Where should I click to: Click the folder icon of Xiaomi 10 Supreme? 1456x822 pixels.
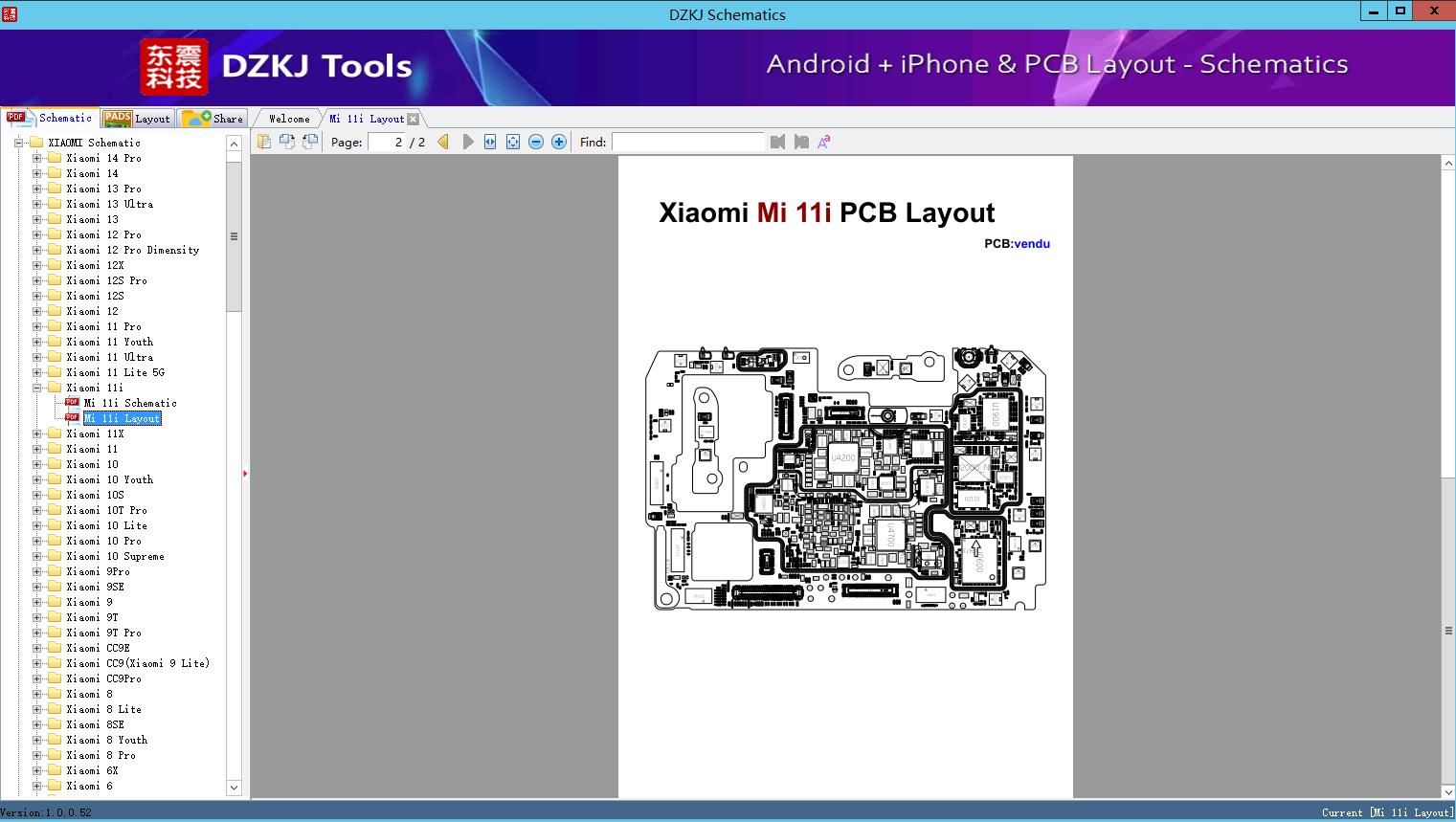(55, 556)
